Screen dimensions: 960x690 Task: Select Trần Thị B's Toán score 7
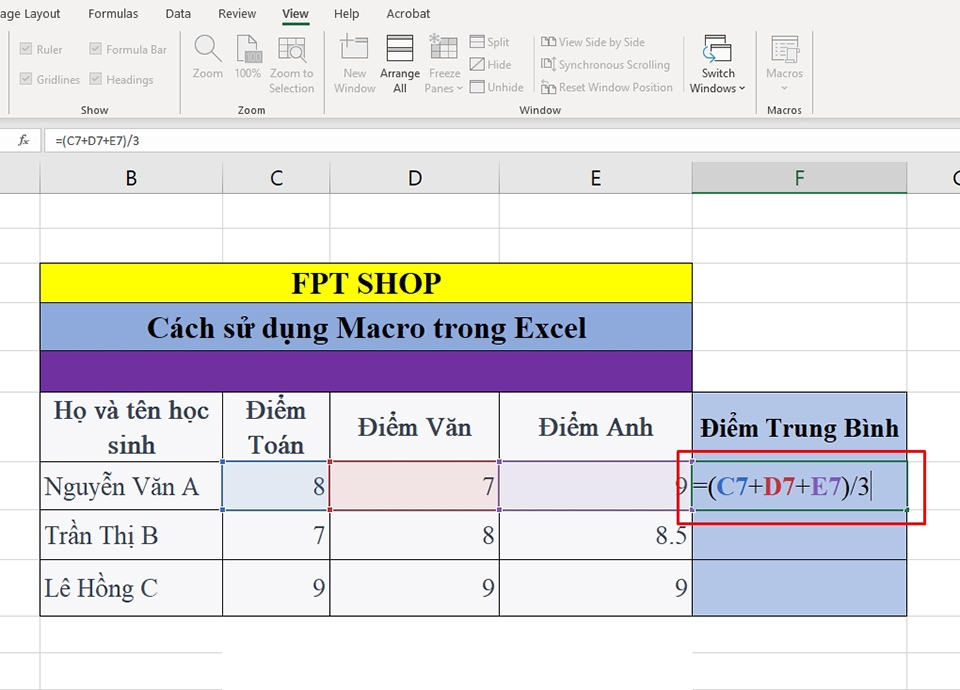pyautogui.click(x=276, y=535)
